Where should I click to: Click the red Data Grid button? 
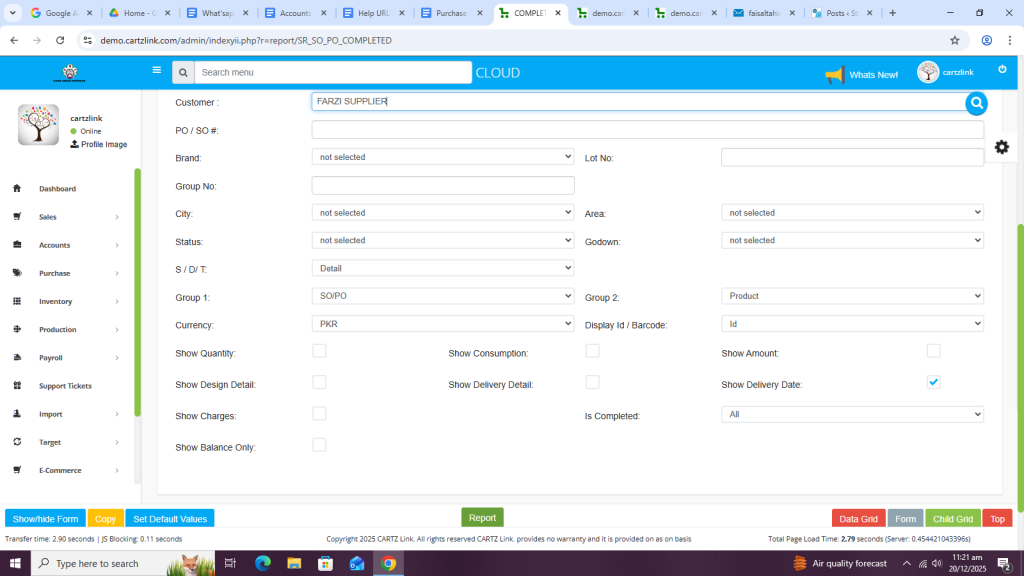click(858, 519)
